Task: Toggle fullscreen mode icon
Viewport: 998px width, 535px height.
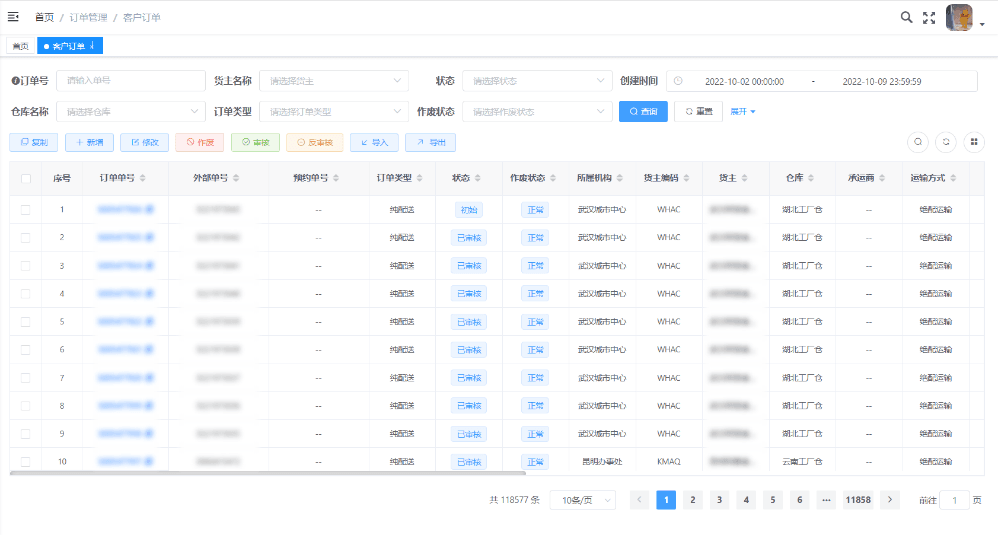Action: point(929,17)
